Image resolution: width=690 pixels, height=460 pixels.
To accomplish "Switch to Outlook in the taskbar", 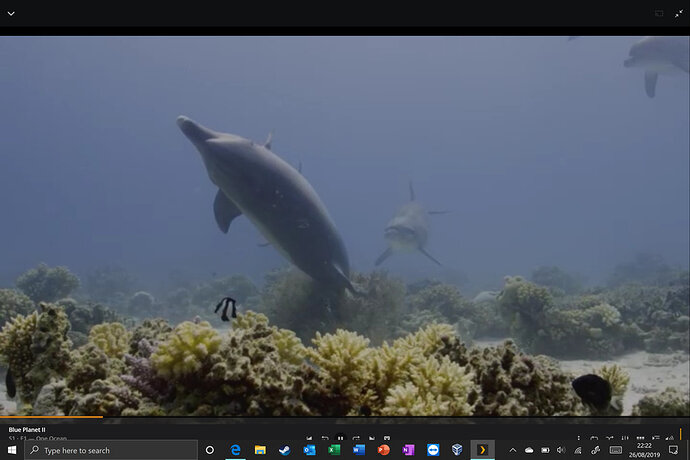I will coord(309,451).
